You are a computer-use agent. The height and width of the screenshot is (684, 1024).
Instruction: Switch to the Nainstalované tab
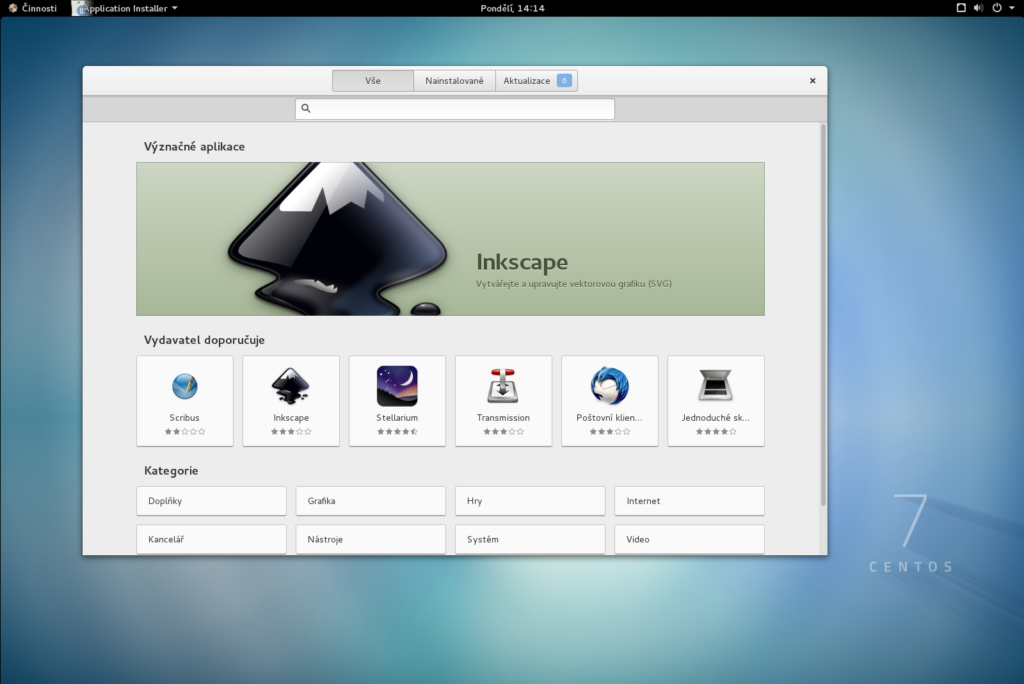[454, 80]
